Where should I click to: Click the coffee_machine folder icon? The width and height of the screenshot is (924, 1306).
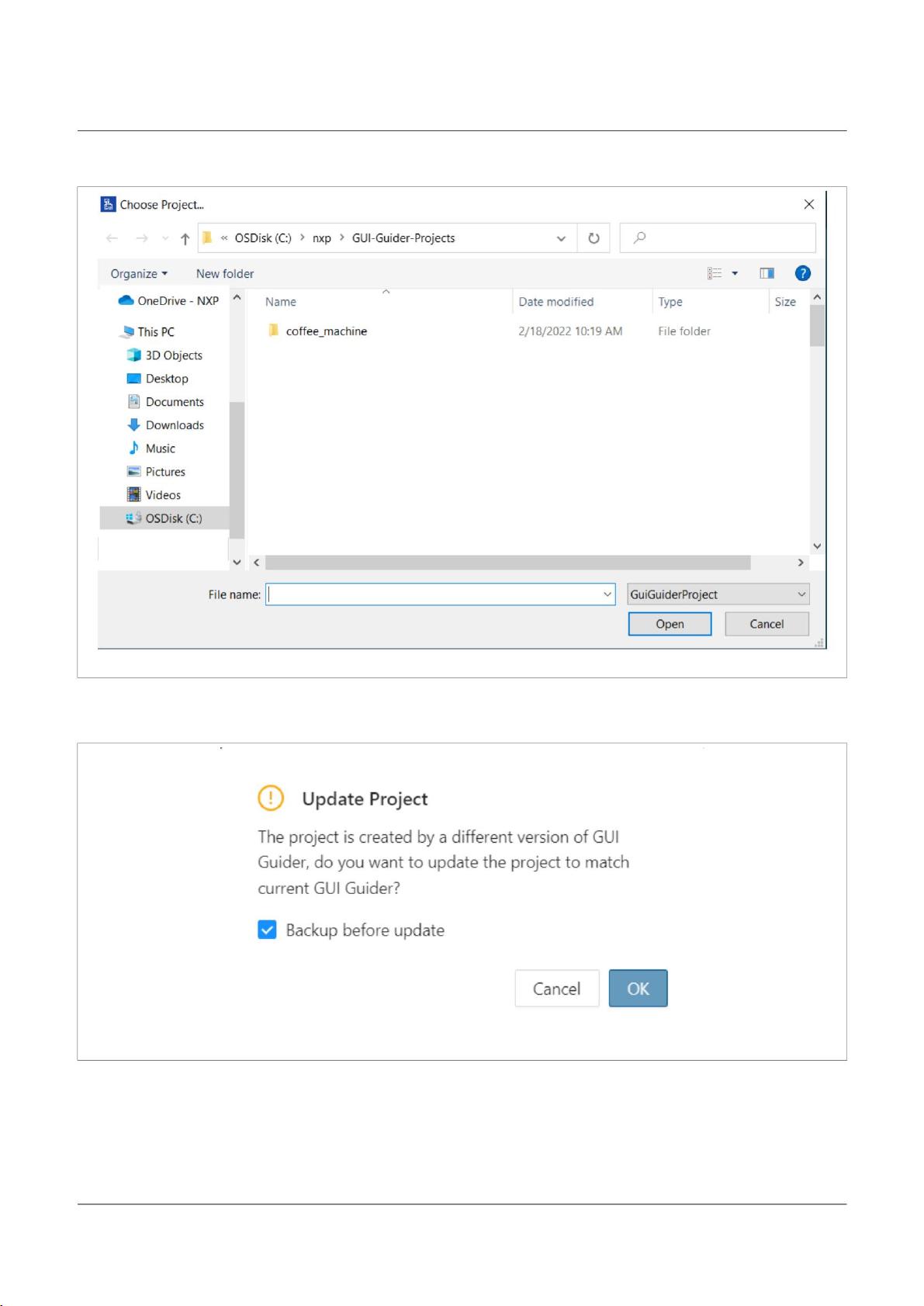[x=273, y=331]
